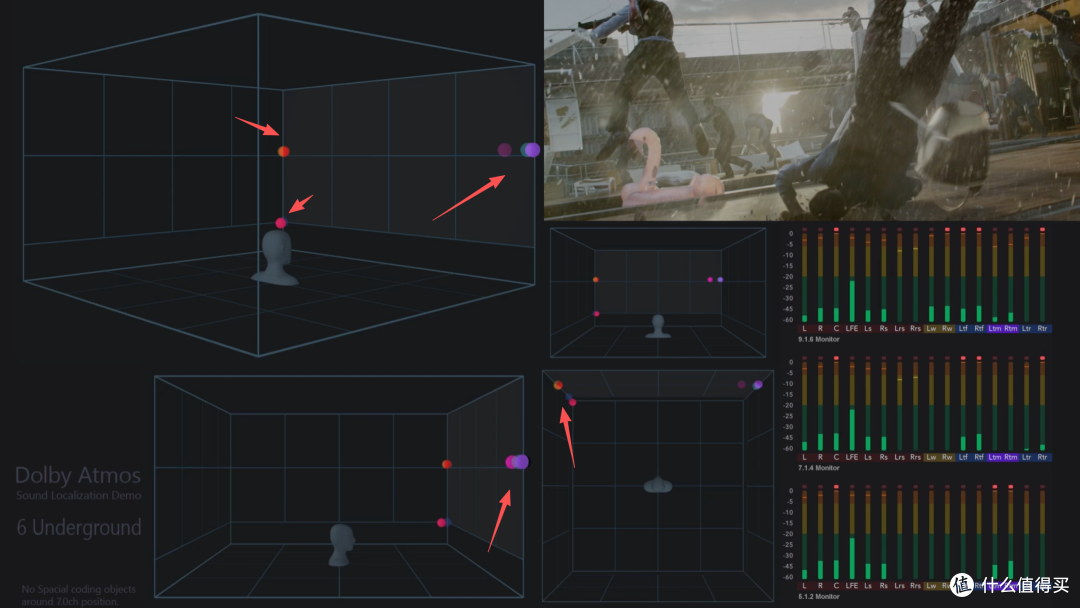Click the '6 Underground' title text
1080x608 pixels.
[x=79, y=527]
